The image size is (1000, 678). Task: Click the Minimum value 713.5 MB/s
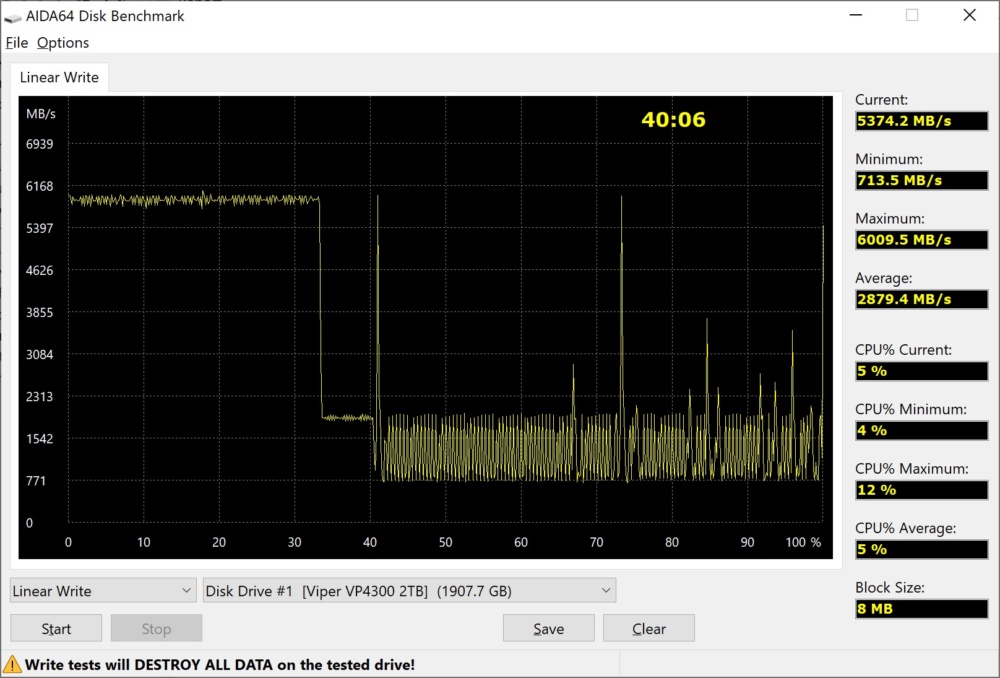pos(922,180)
